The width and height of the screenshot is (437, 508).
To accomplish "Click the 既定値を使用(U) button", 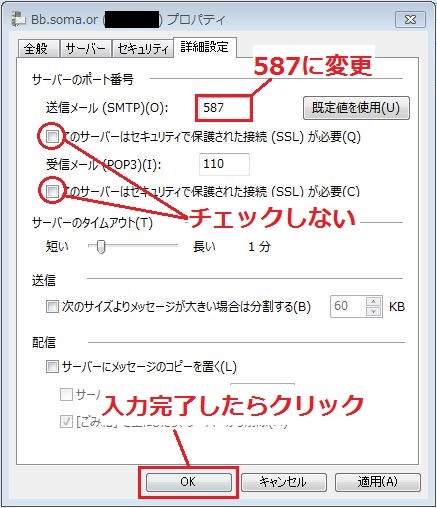I will click(356, 108).
